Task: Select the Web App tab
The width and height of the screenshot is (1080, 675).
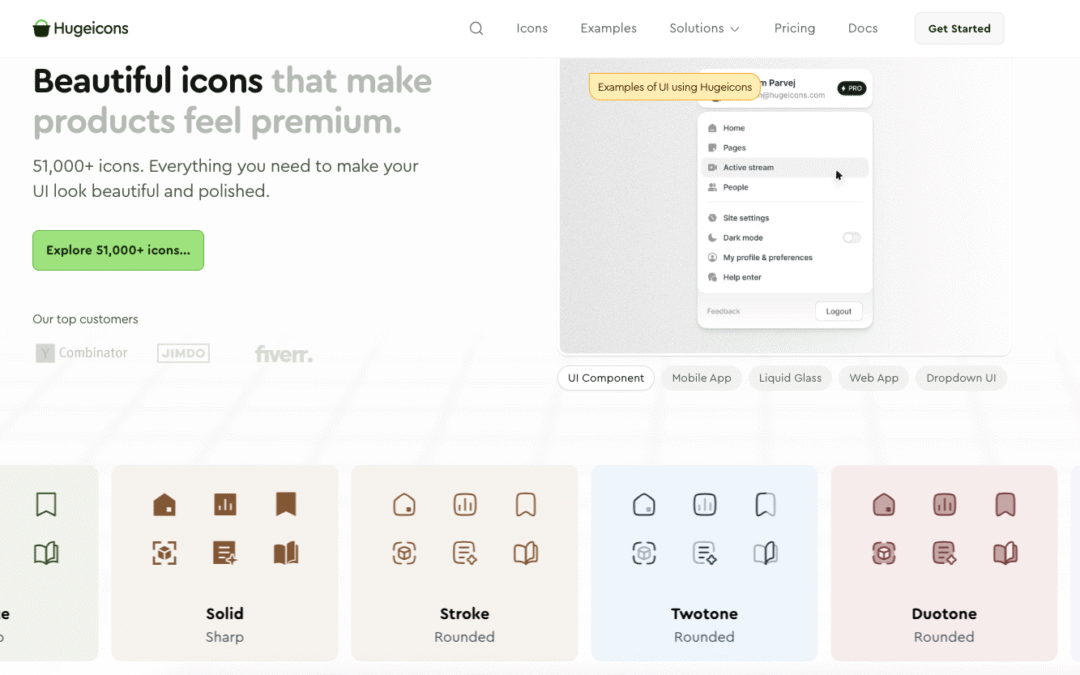Action: click(873, 378)
